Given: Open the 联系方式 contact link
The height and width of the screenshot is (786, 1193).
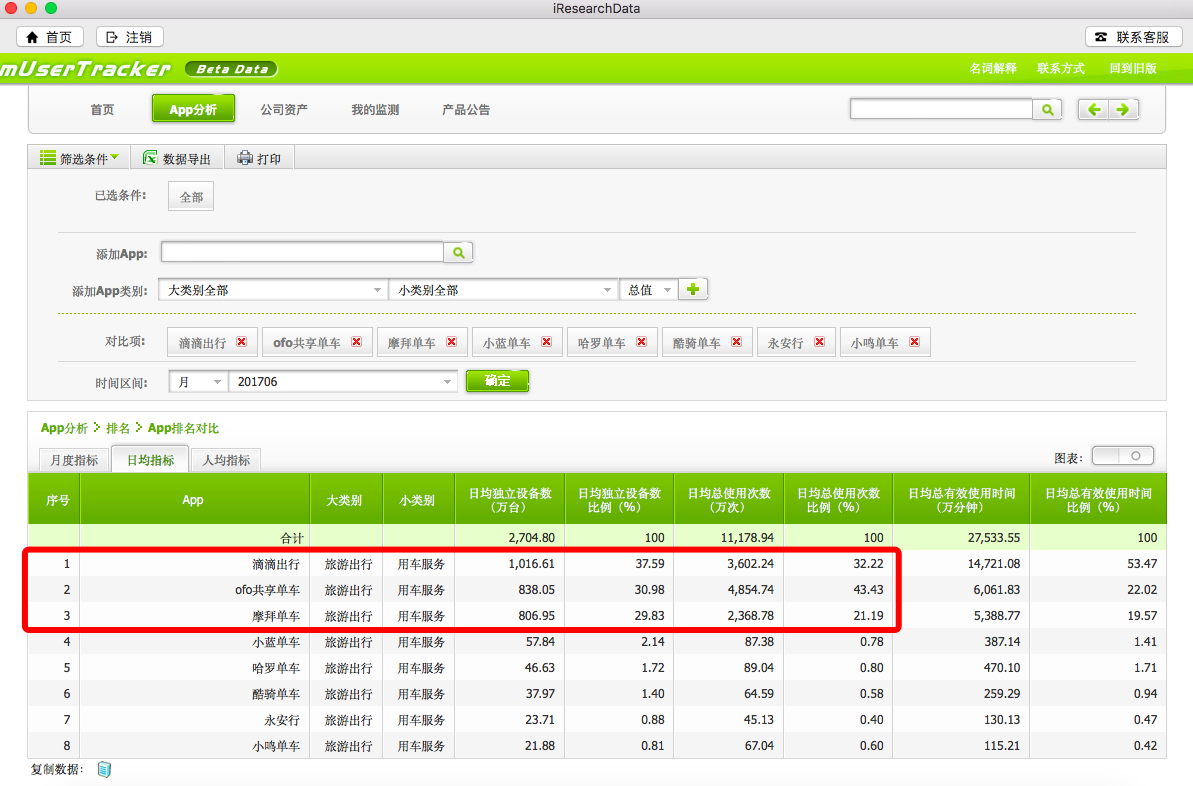Looking at the screenshot, I should tap(1061, 68).
